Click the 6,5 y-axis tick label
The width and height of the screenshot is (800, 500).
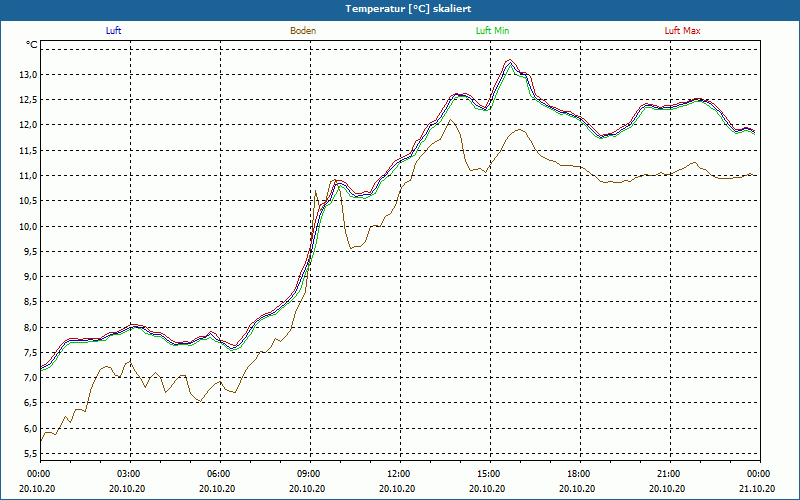(x=31, y=403)
